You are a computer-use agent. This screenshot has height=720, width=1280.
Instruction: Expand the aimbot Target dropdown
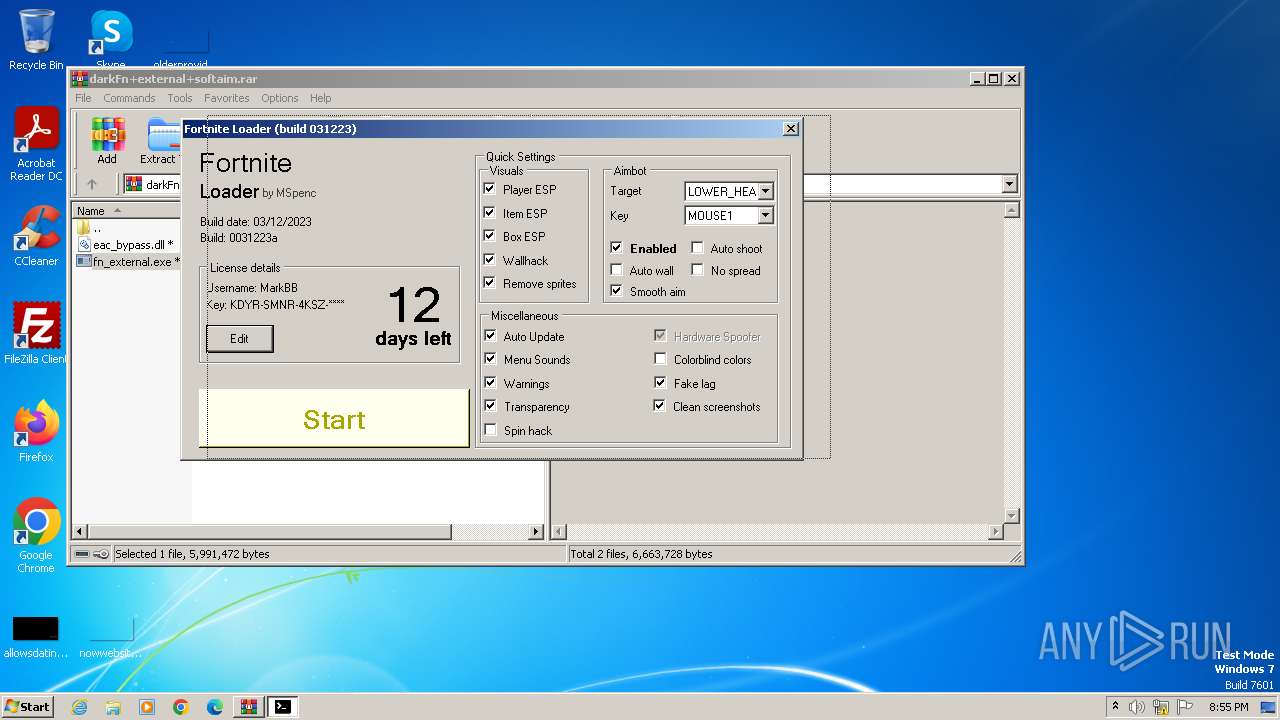click(x=765, y=191)
